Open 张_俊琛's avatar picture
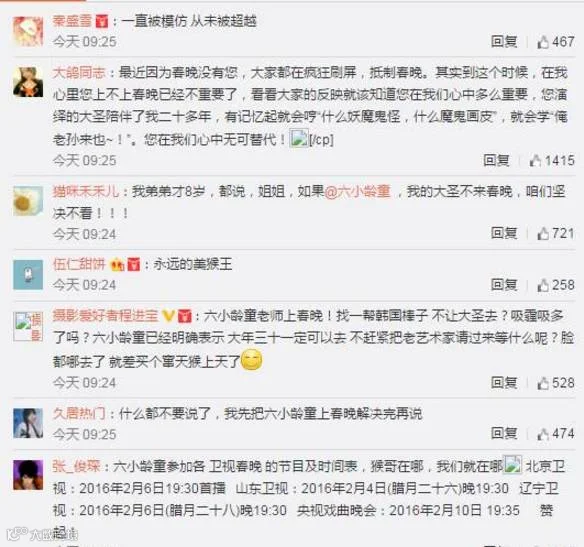The width and height of the screenshot is (584, 547). click(x=28, y=475)
